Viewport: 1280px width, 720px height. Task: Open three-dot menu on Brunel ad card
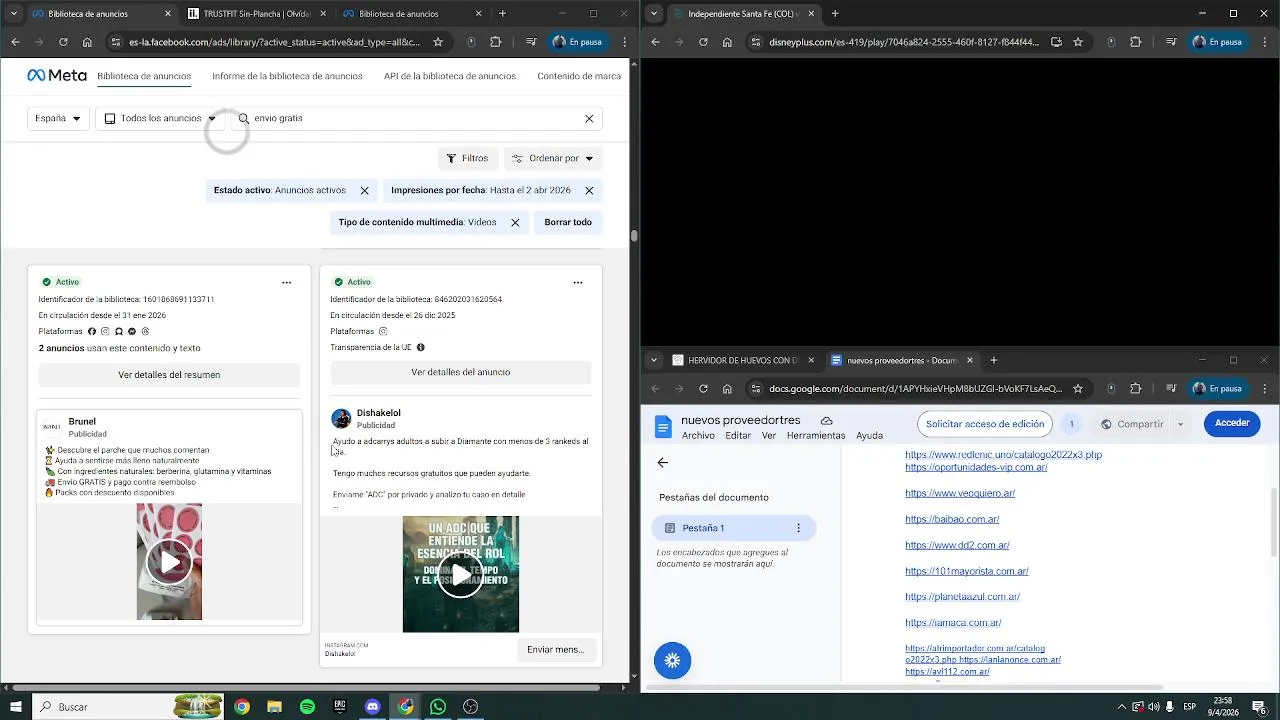point(286,283)
